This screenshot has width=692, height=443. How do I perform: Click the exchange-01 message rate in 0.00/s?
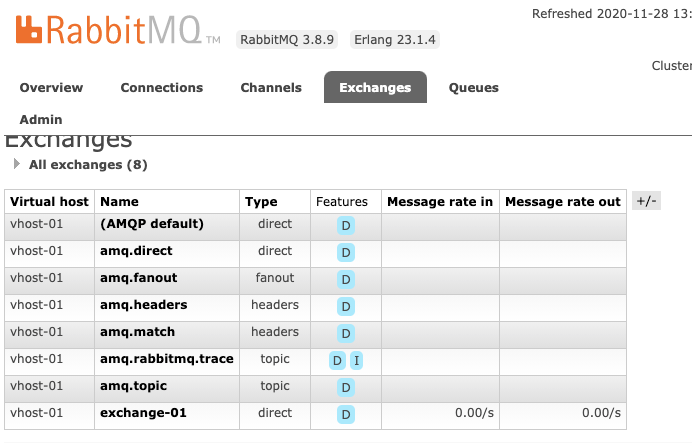474,413
